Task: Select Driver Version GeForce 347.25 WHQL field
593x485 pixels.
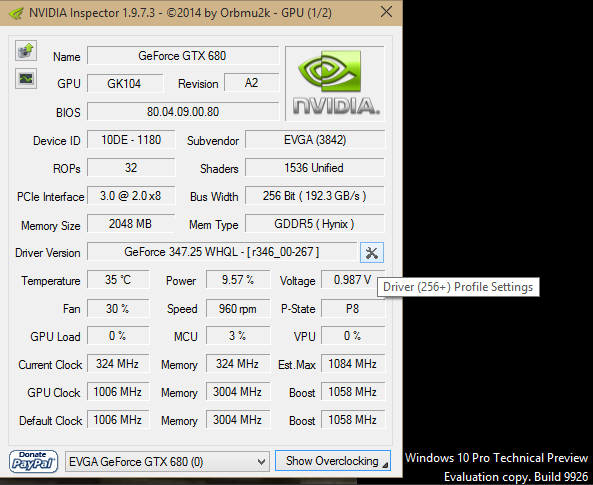Action: click(222, 252)
